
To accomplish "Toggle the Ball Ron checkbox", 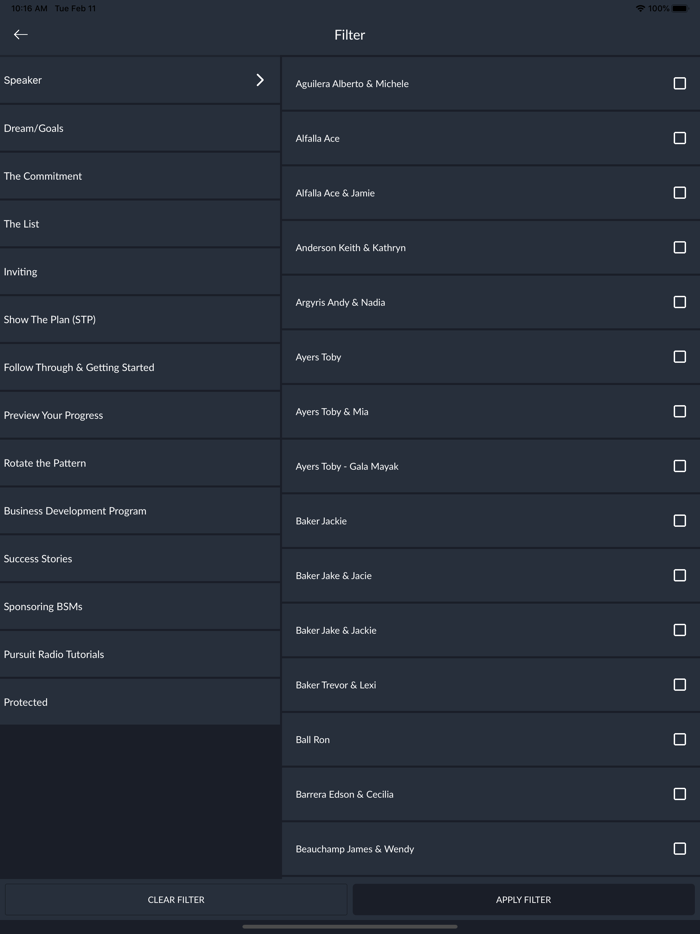I will (x=679, y=740).
